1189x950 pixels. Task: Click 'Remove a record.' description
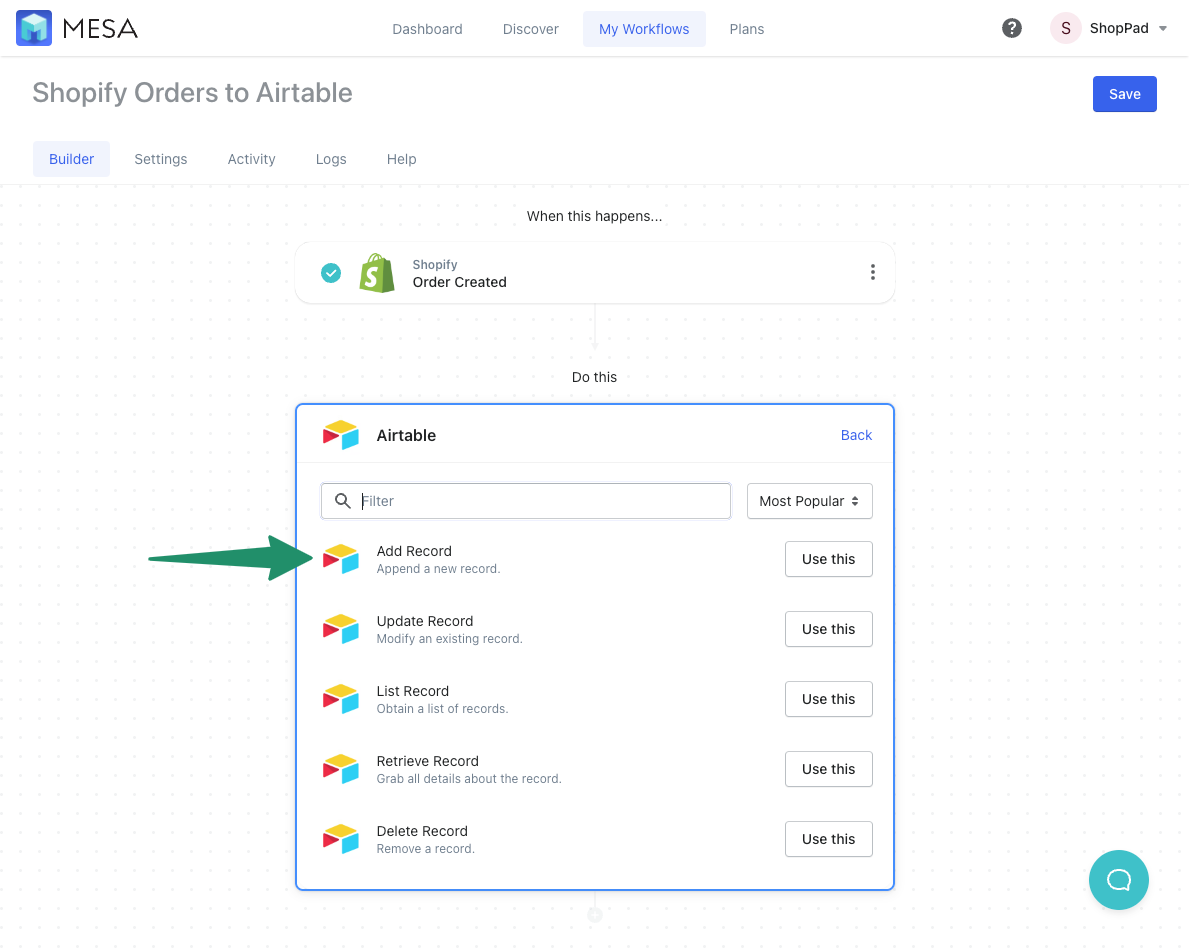point(425,848)
